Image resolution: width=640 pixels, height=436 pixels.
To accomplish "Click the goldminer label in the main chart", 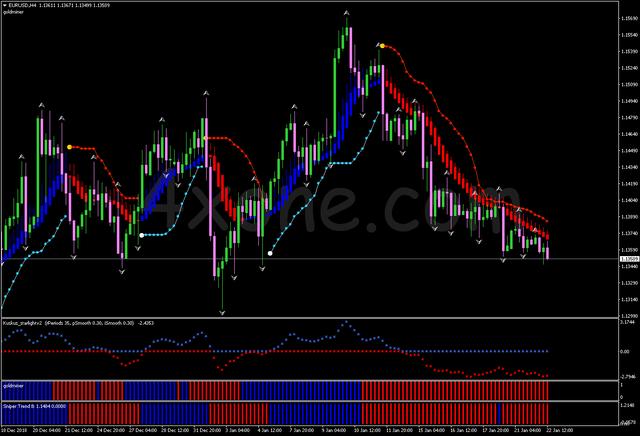I will [13, 12].
